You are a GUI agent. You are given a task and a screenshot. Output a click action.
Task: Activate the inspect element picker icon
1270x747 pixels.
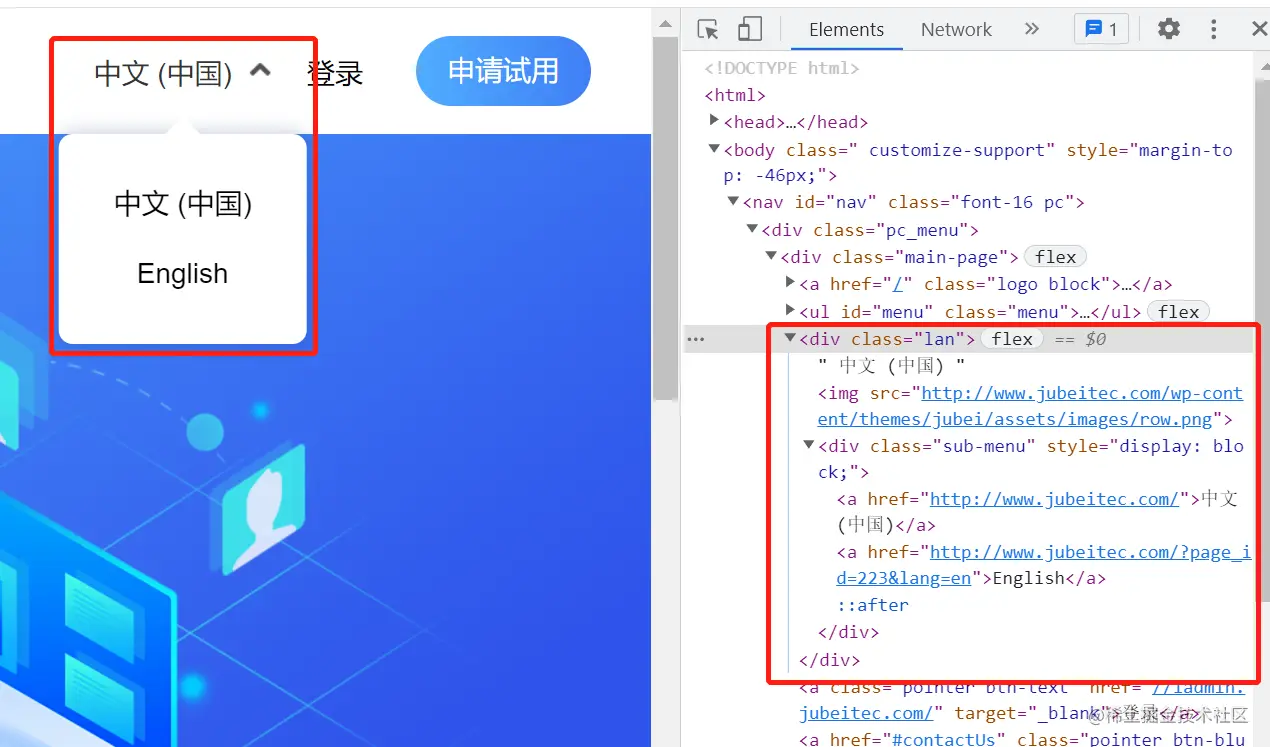[x=708, y=29]
